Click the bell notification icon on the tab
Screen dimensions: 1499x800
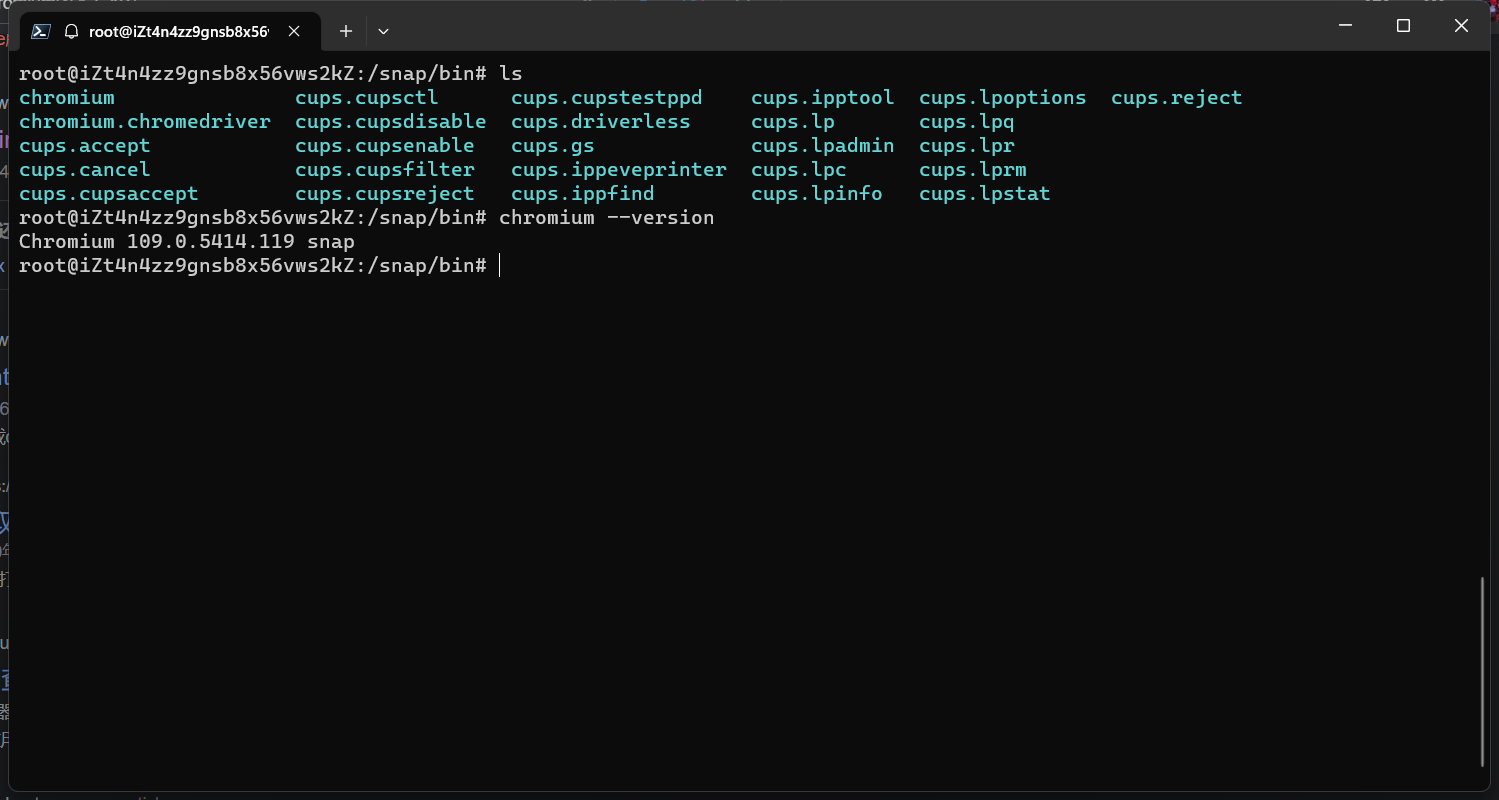pos(71,31)
